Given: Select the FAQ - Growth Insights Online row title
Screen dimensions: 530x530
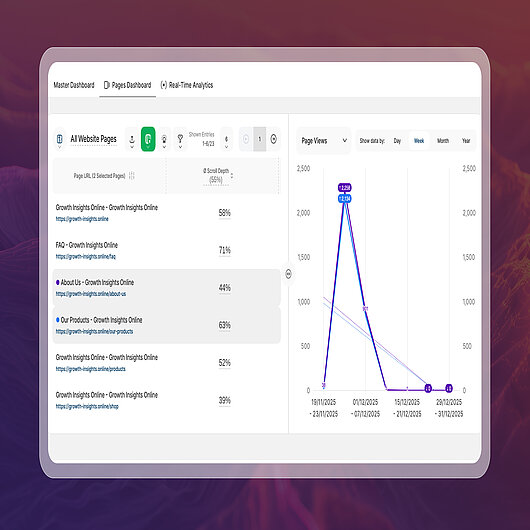Looking at the screenshot, I should point(87,245).
